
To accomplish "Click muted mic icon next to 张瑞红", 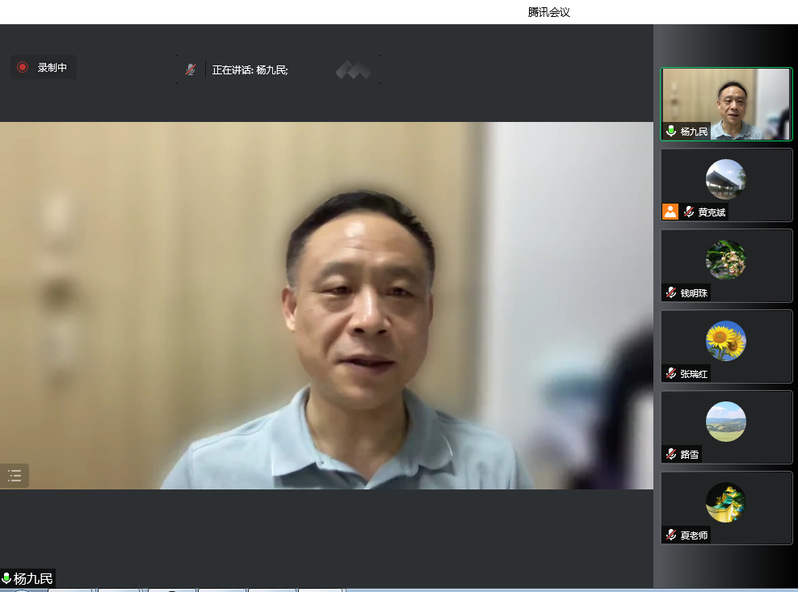I will [671, 374].
